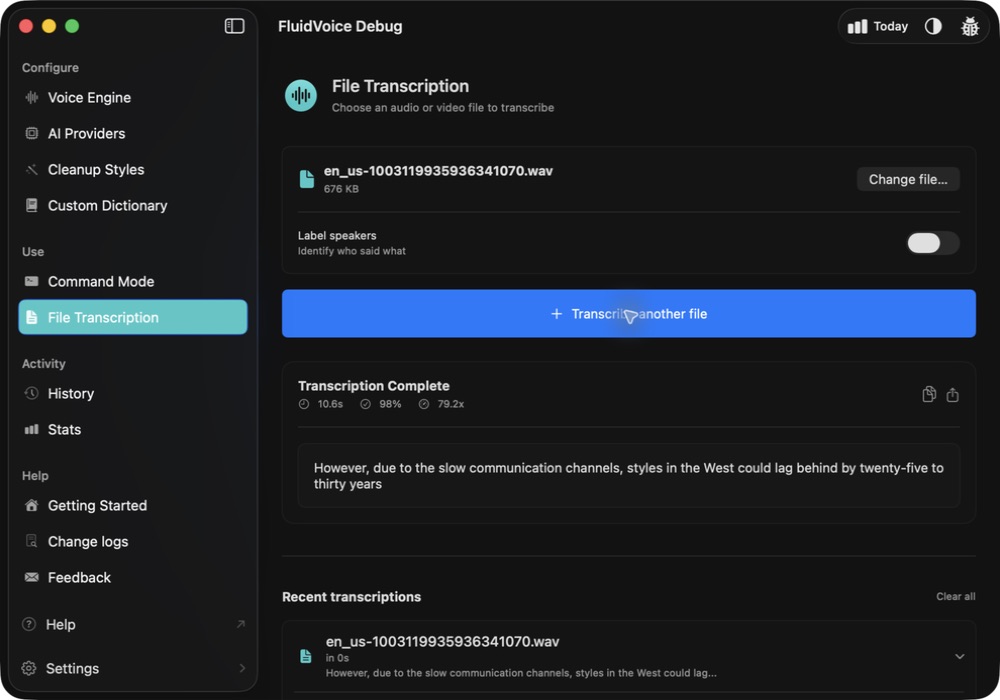This screenshot has height=700, width=1000.
Task: Open Today stats in title bar
Action: pyautogui.click(x=878, y=26)
